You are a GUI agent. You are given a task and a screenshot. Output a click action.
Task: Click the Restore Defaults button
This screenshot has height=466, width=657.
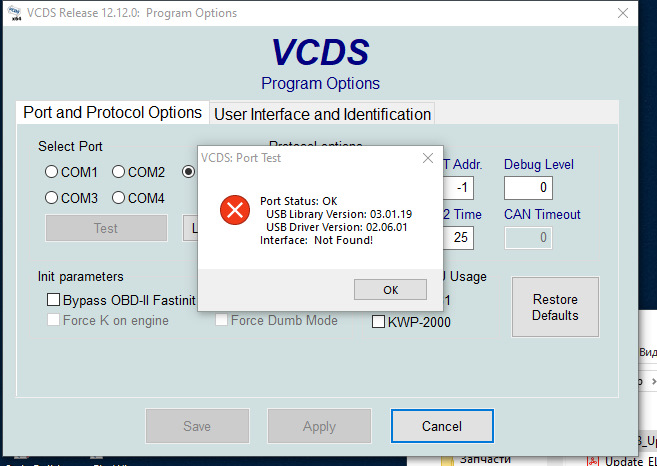(555, 307)
